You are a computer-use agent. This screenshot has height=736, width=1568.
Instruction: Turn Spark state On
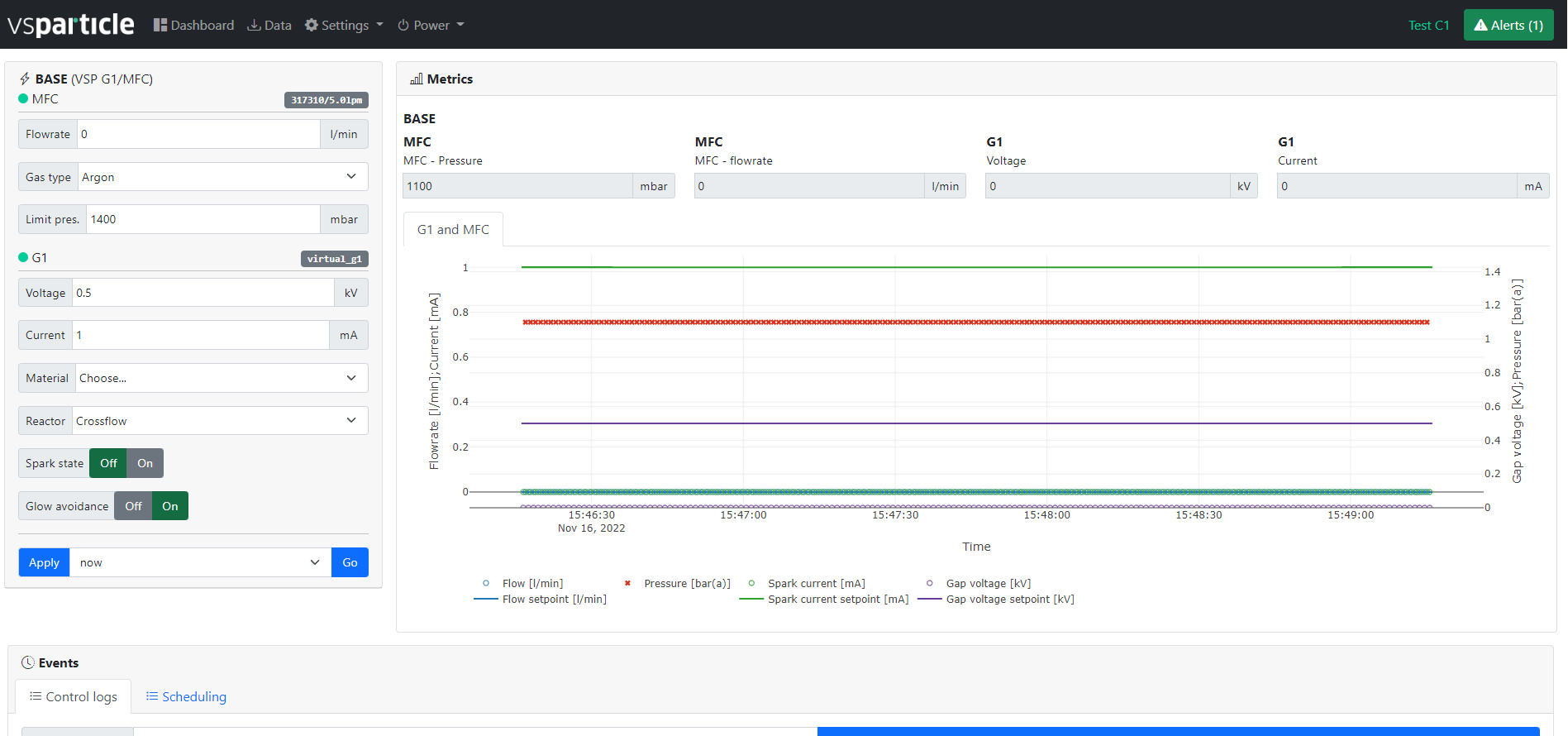pyautogui.click(x=145, y=463)
